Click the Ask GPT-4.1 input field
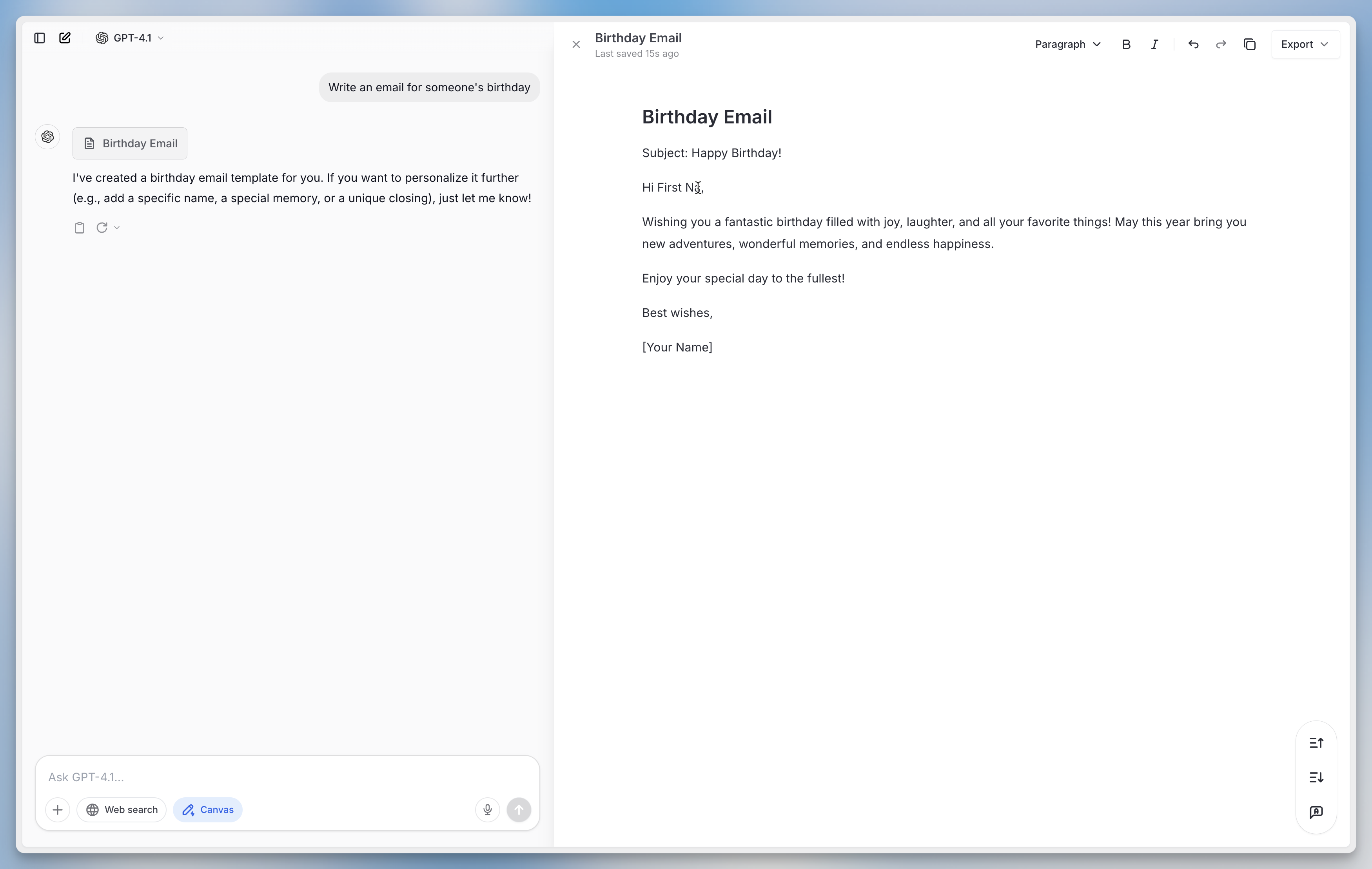The width and height of the screenshot is (1372, 869). tap(287, 777)
